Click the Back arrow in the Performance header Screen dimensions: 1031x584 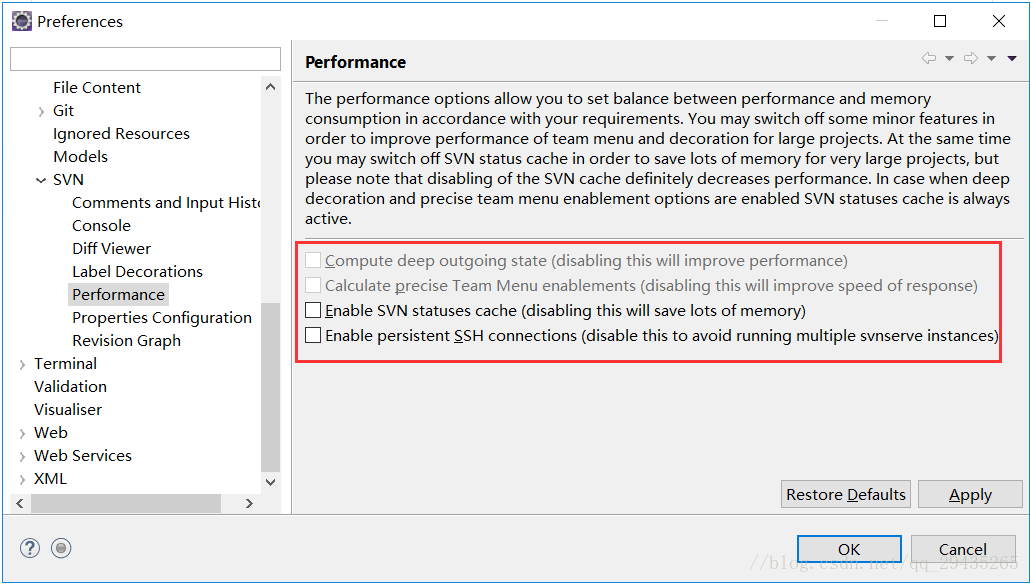(929, 59)
